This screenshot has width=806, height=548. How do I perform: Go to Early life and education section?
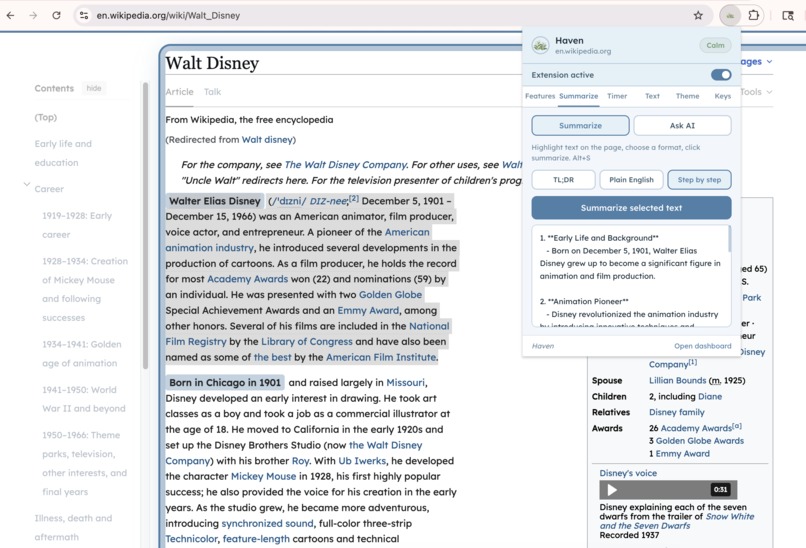tap(63, 153)
